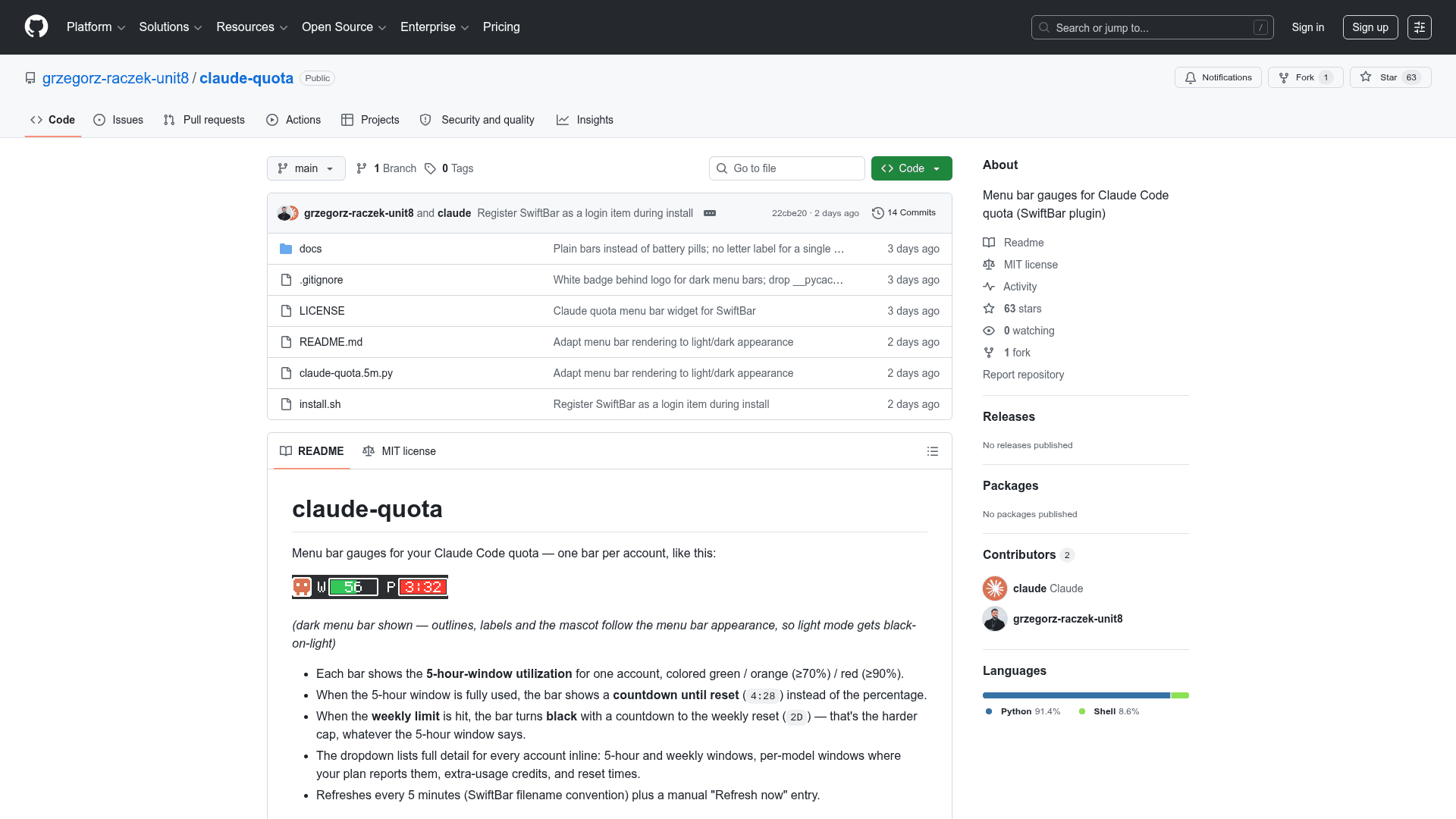This screenshot has height=819, width=1456.
Task: Switch to the Actions tab
Action: [293, 120]
